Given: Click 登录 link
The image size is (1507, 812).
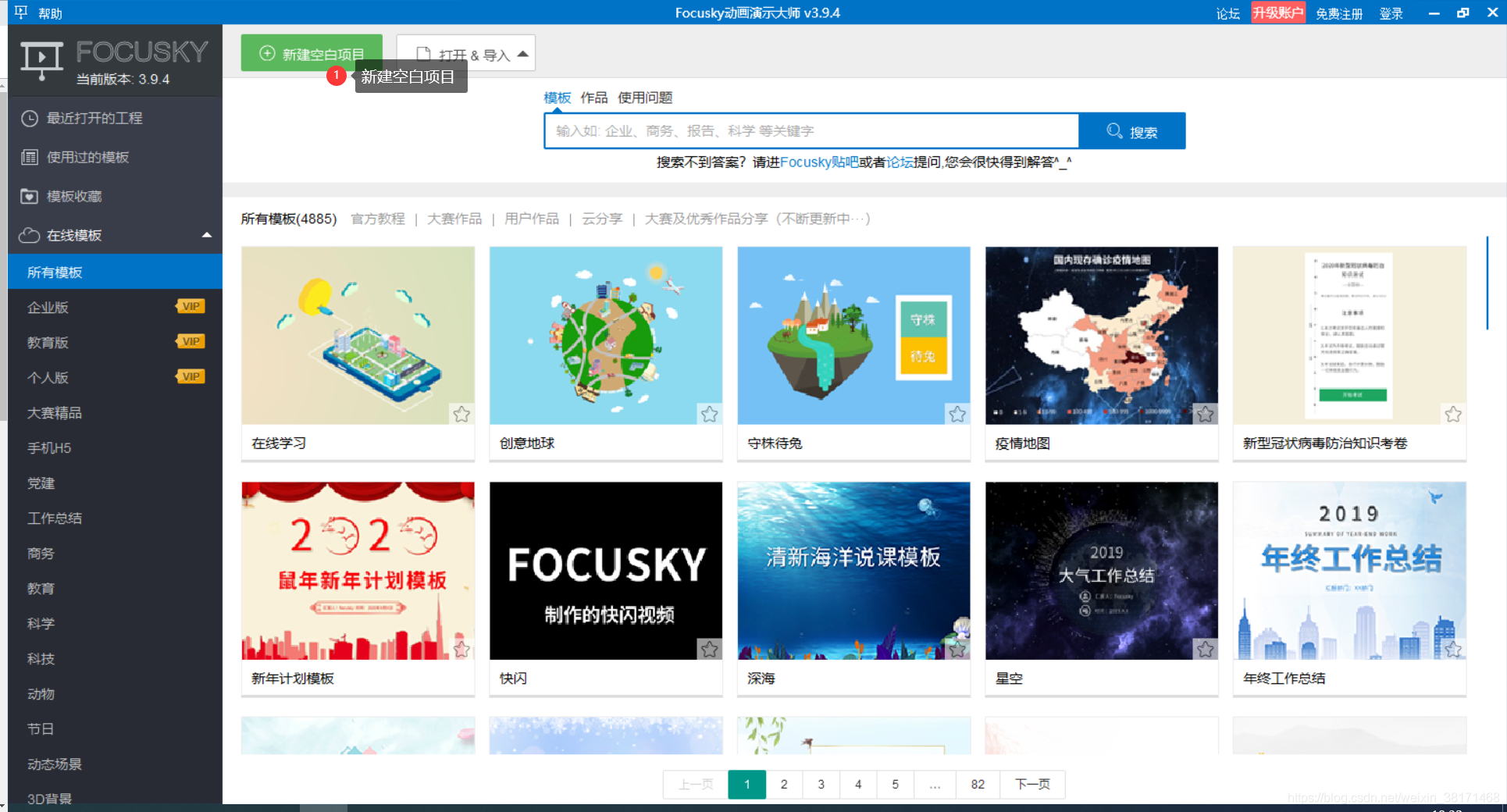Looking at the screenshot, I should click(x=1391, y=13).
